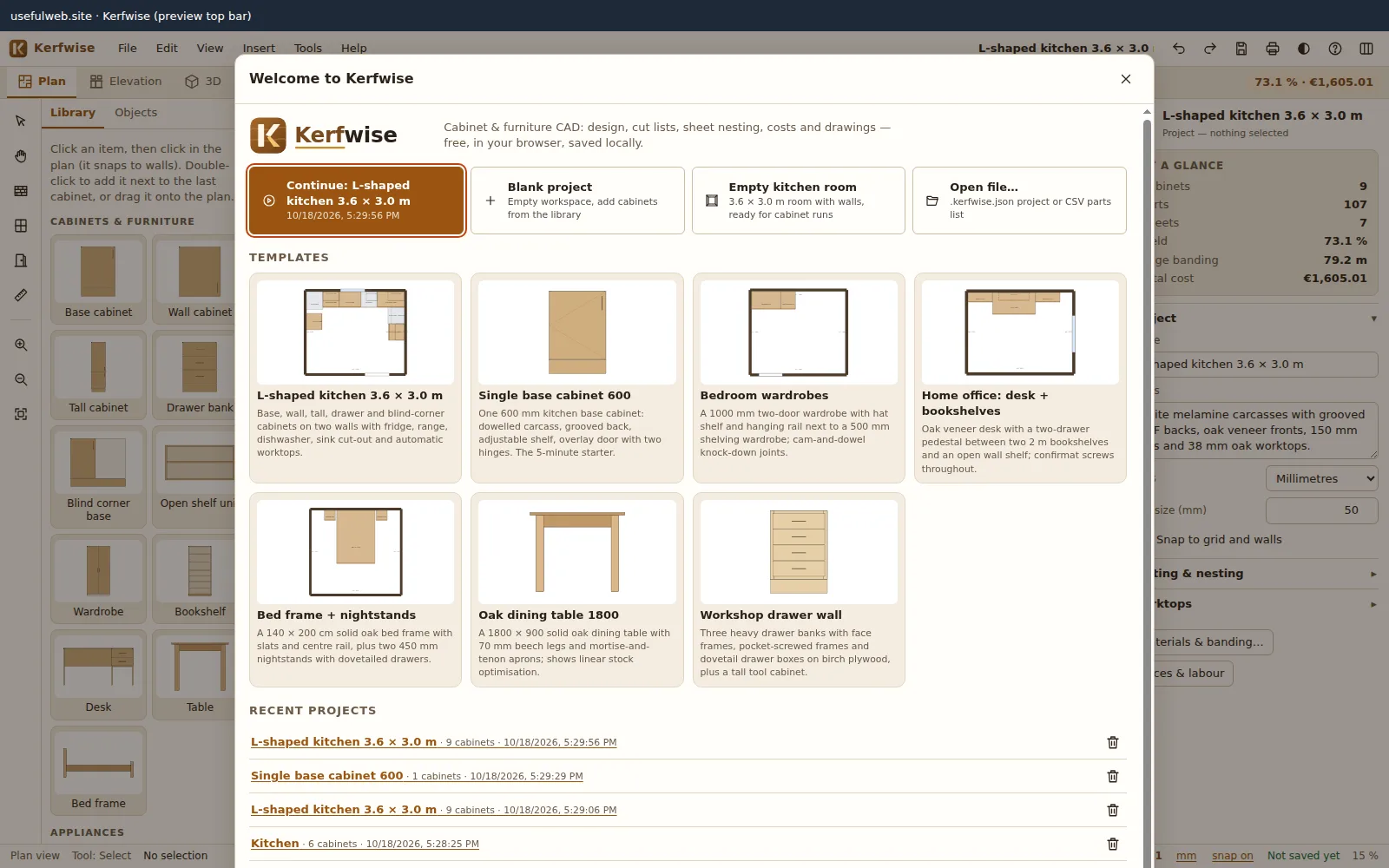Click the zoom in magnifier tool
1389x868 pixels.
pyautogui.click(x=21, y=345)
